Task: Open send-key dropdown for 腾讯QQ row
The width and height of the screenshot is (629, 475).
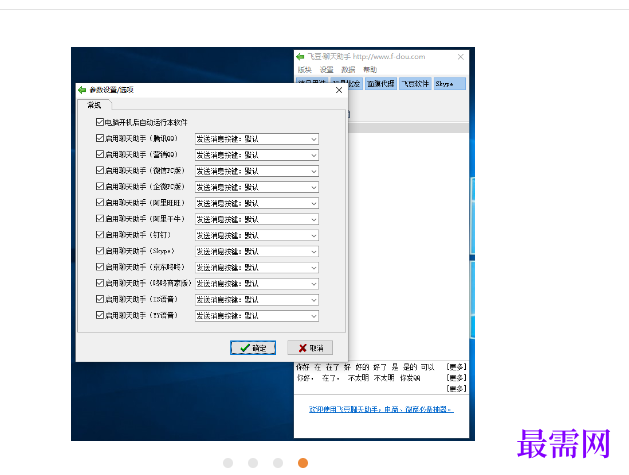Action: (x=257, y=139)
